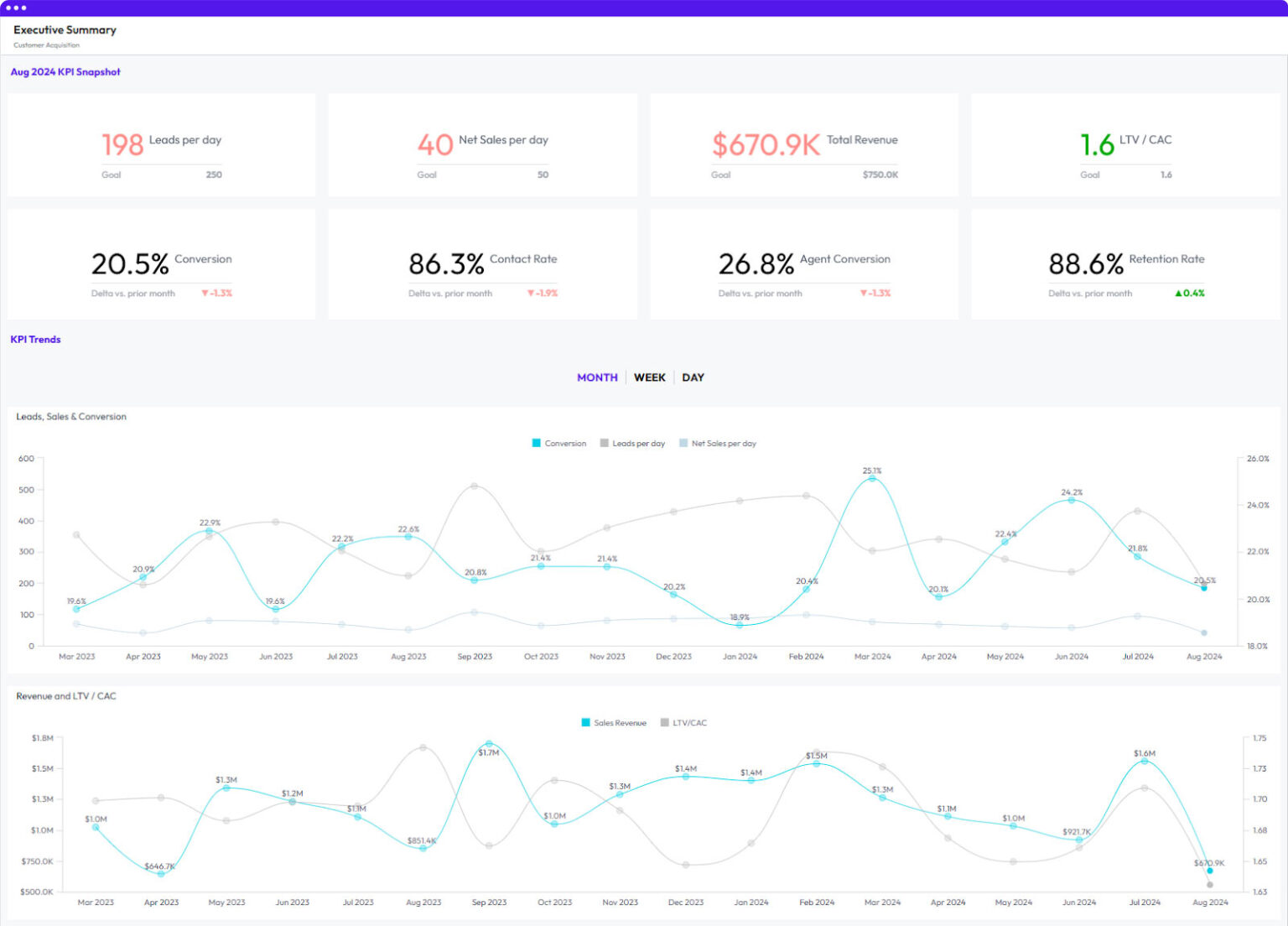Viewport: 1288px width, 926px height.
Task: Toggle the LTV/CAC legend entry
Action: (687, 722)
